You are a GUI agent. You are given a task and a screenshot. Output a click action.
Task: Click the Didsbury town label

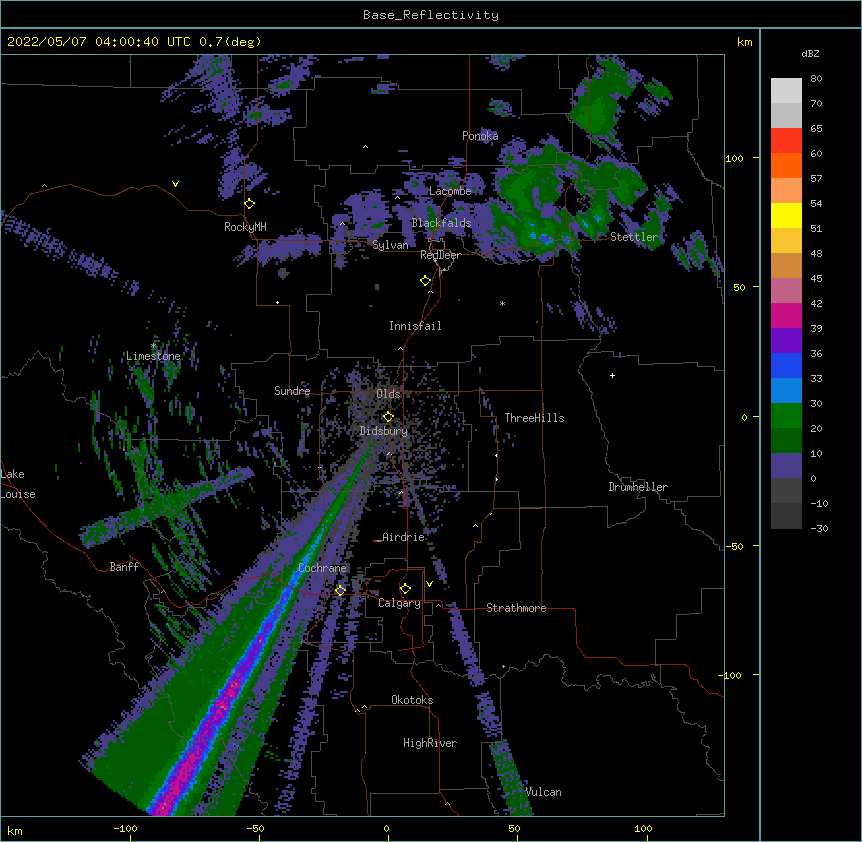tap(383, 431)
